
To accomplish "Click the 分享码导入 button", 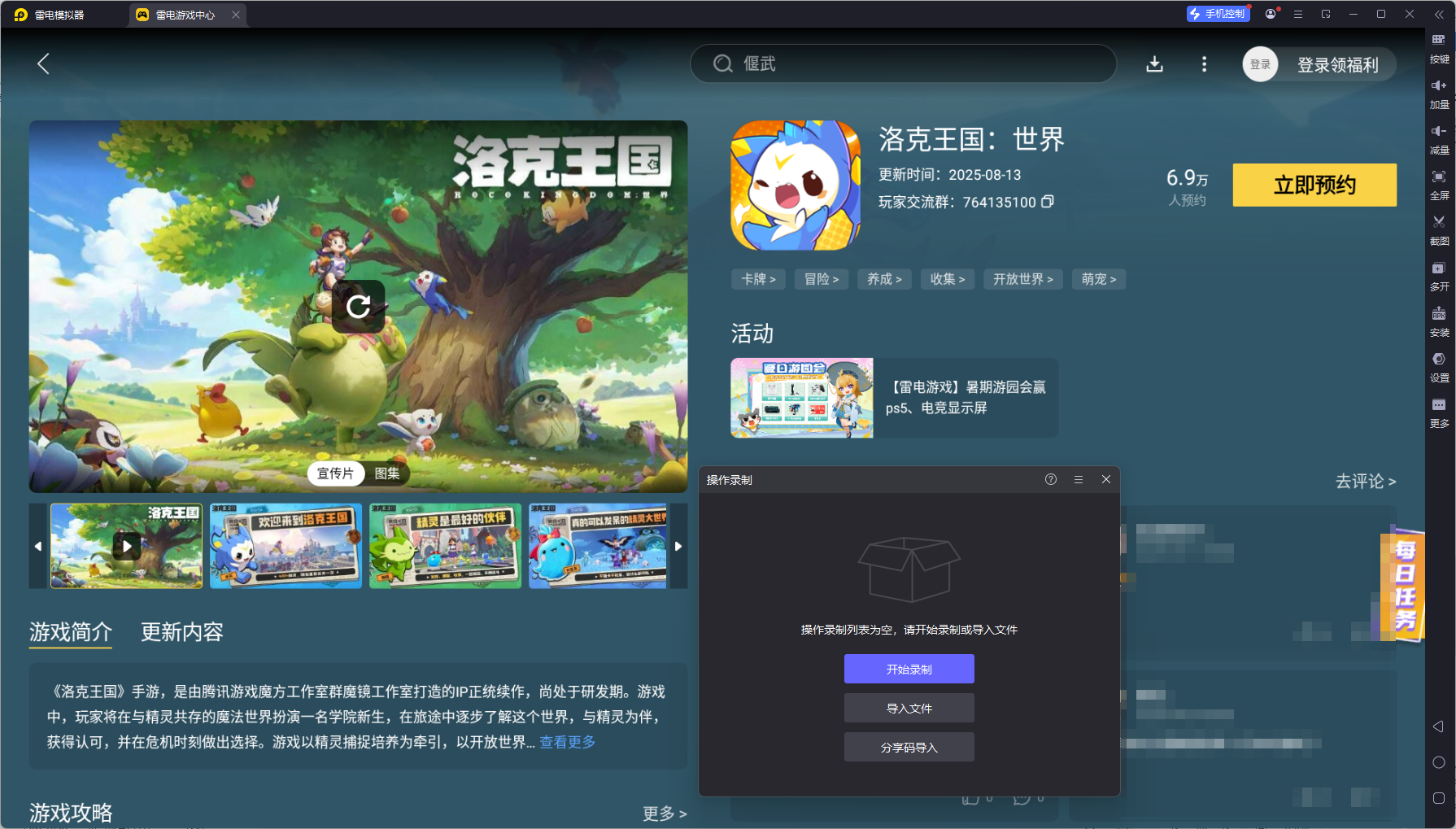I will [909, 747].
